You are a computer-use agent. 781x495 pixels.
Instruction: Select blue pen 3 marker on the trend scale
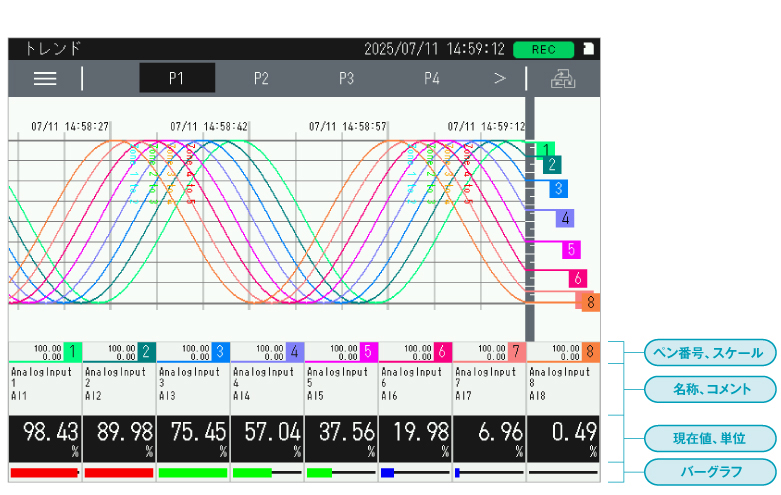(x=558, y=188)
